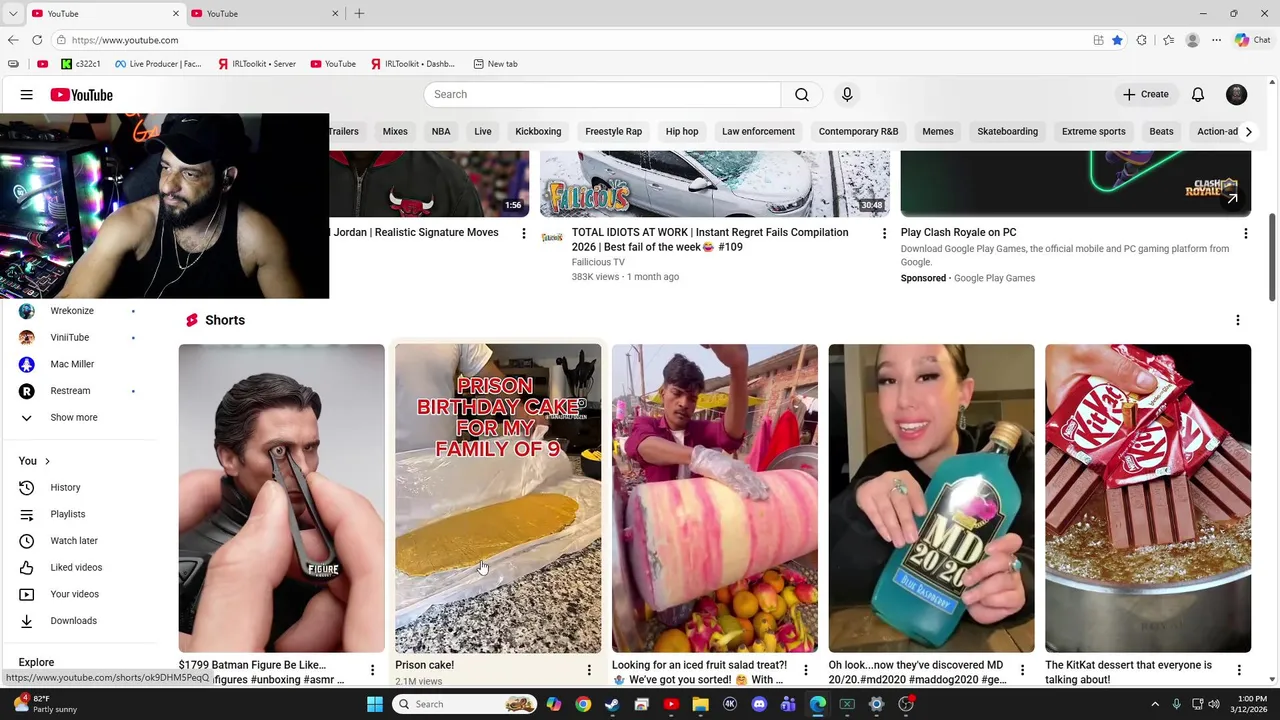Click the Create button
This screenshot has height=720, width=1280.
[x=1145, y=94]
